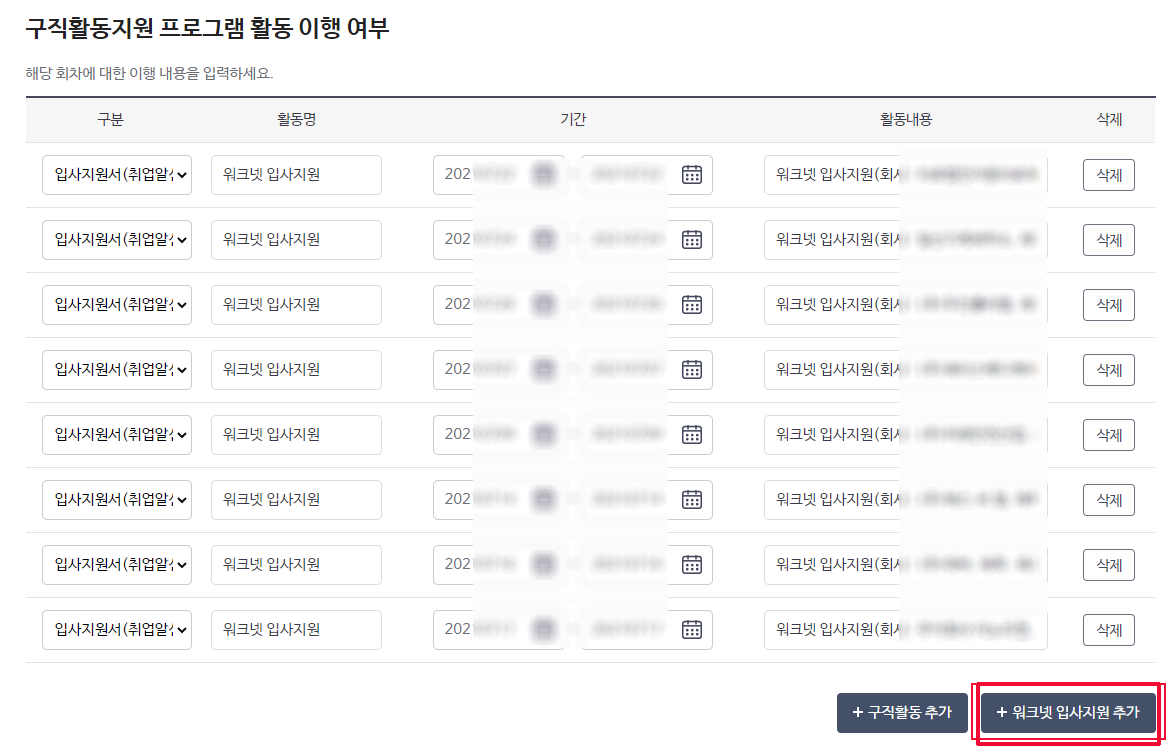1171x750 pixels.
Task: Delete the fifth activity row
Action: (x=1108, y=434)
